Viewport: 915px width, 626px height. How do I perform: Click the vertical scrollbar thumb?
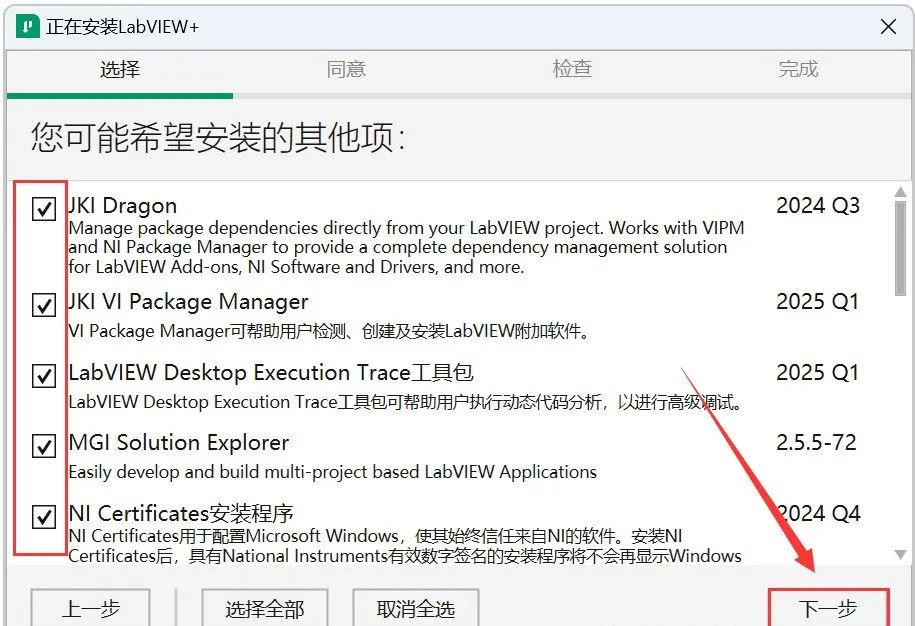900,249
